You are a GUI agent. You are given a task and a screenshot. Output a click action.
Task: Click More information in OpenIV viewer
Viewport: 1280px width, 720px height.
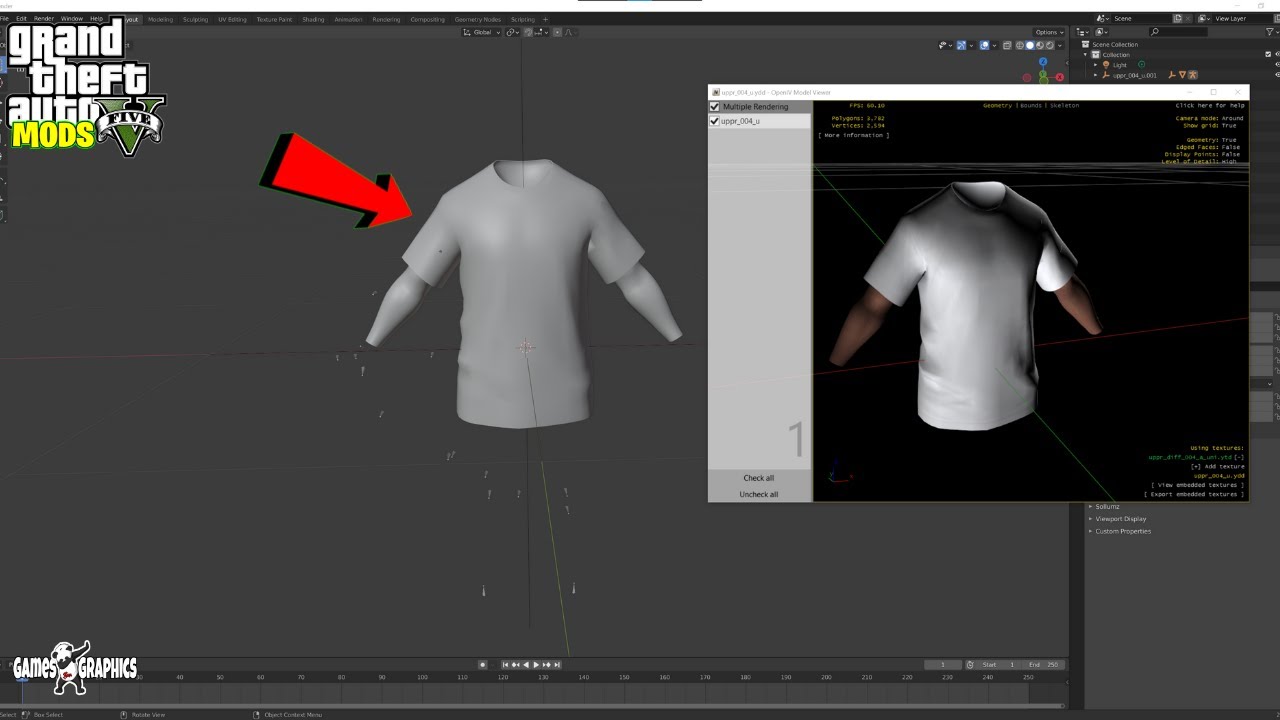(853, 135)
